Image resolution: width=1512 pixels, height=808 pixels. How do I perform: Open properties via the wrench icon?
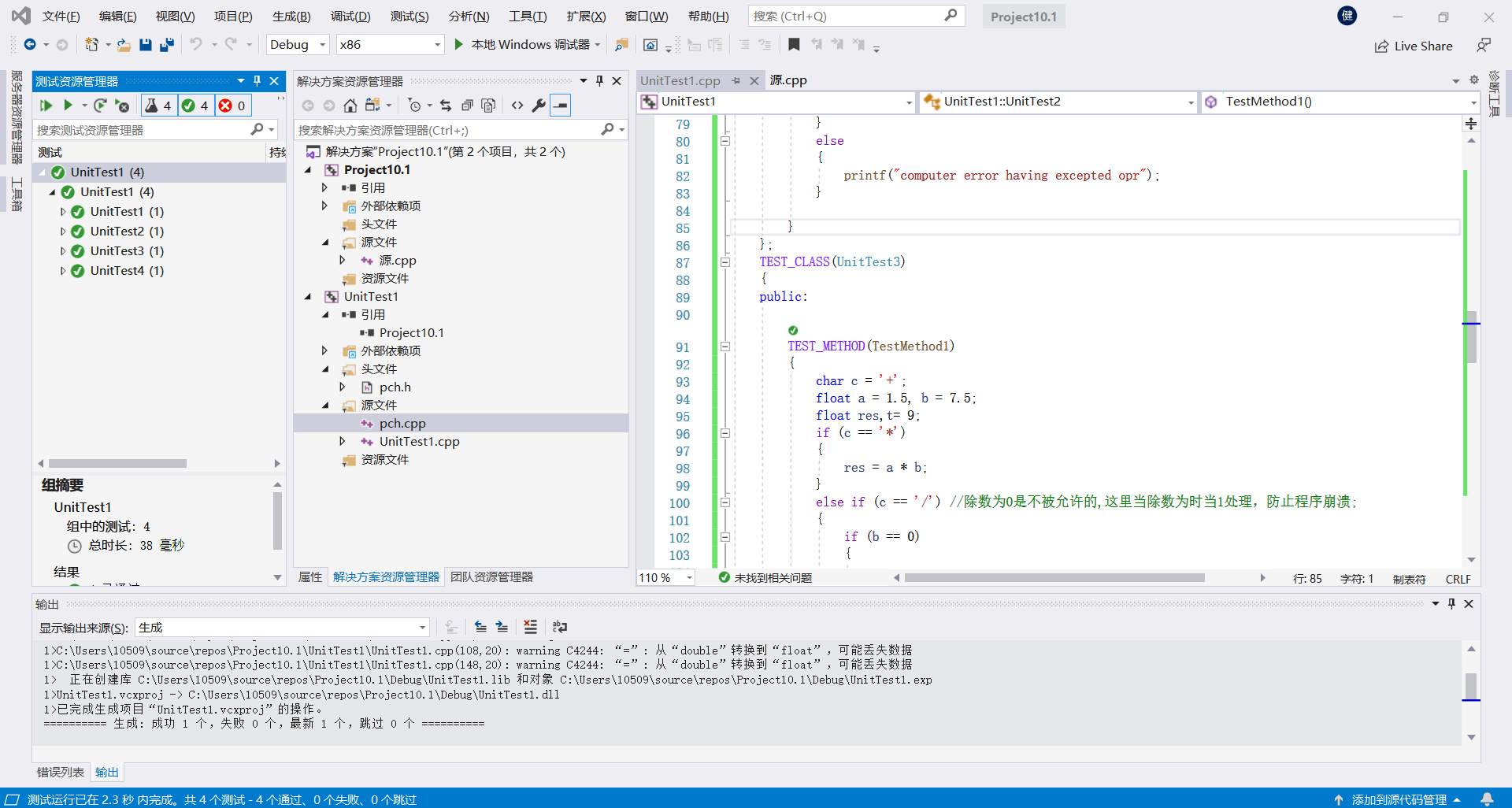coord(539,106)
